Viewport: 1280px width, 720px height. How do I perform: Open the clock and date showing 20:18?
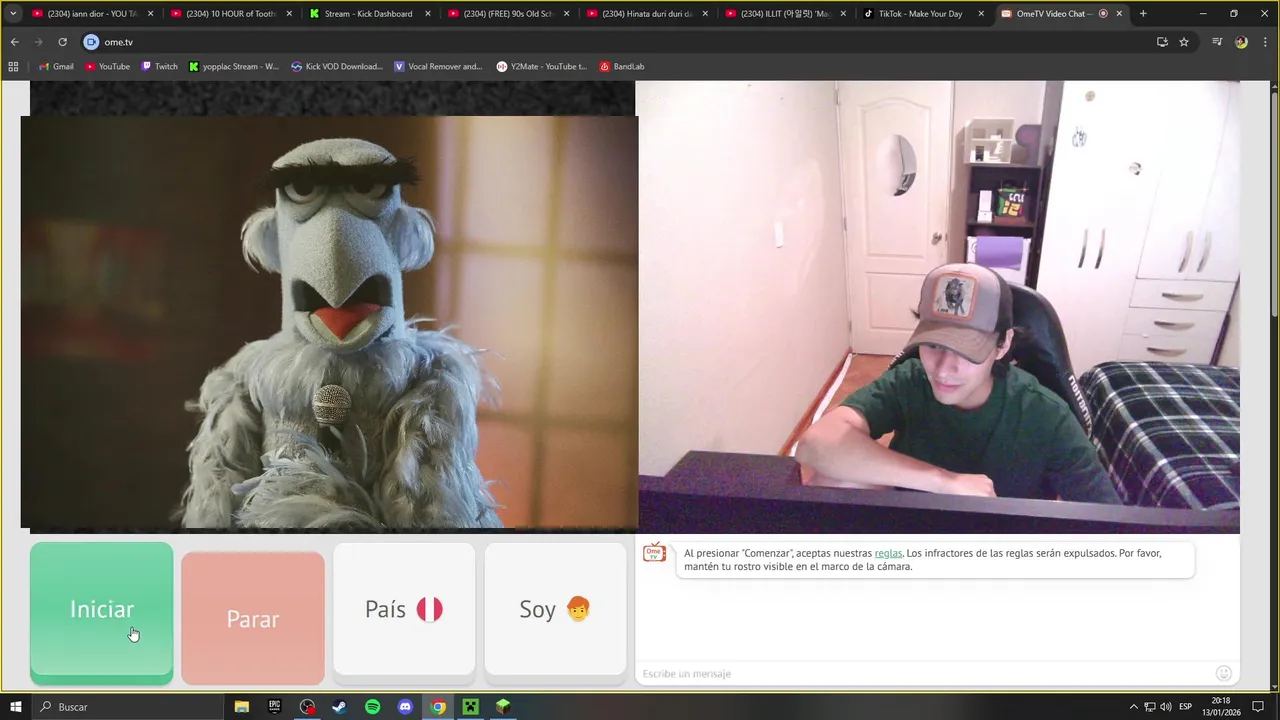pos(1220,707)
